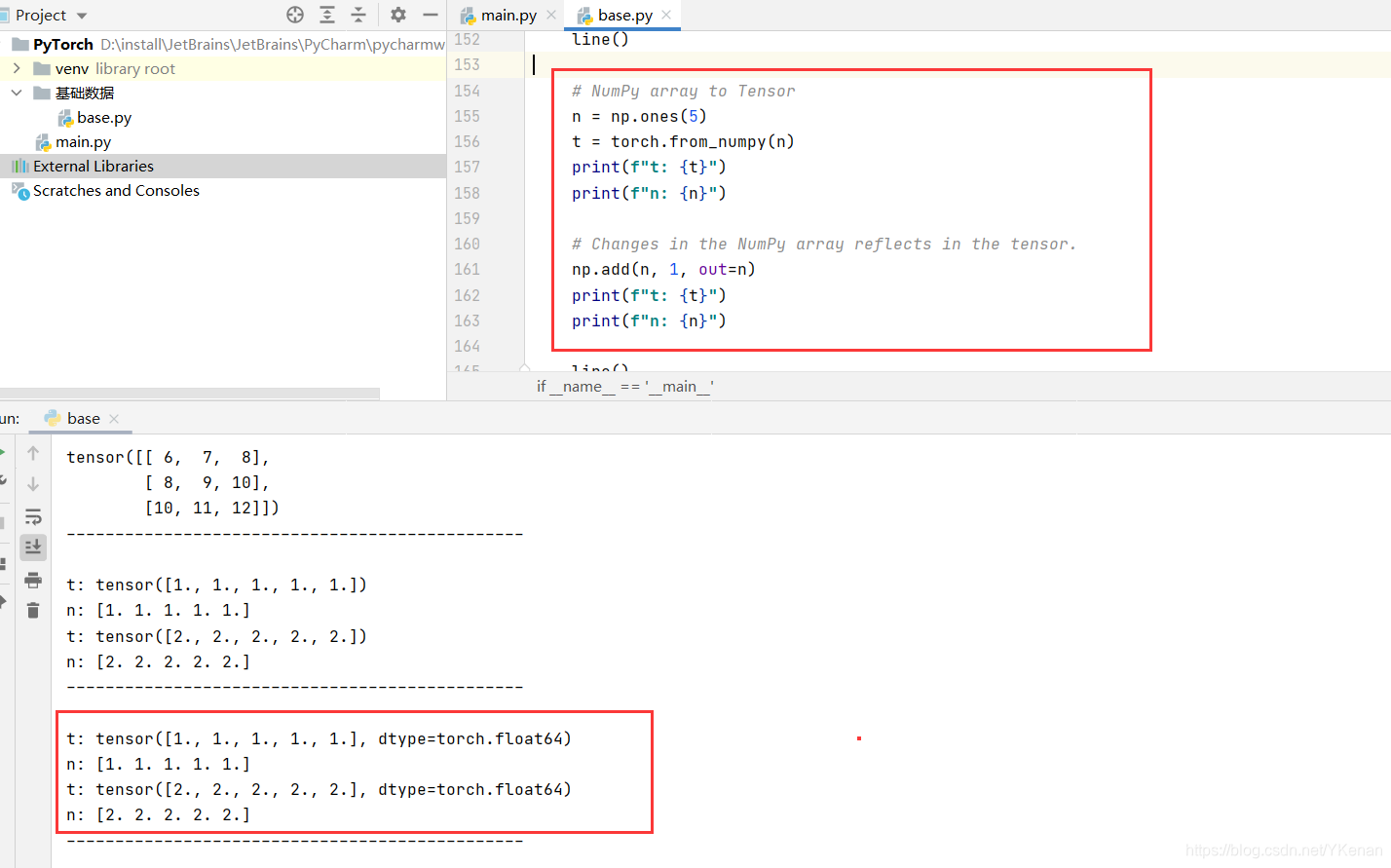Screen dimensions: 1391x868
Task: Expand the venv library root folder
Action: (17, 68)
